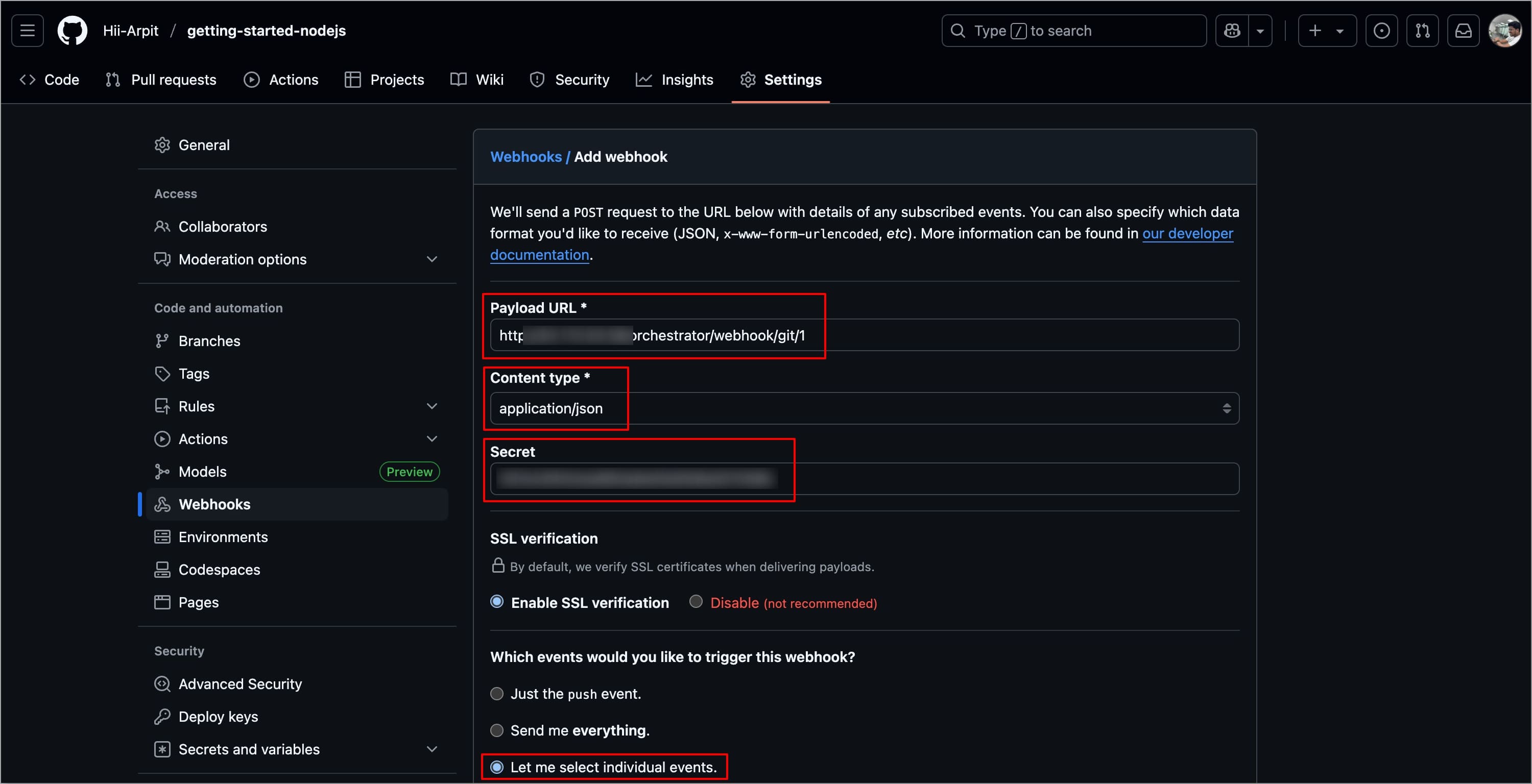Screen dimensions: 1532x784
Task: Open the notifications inbox icon
Action: point(1463,30)
